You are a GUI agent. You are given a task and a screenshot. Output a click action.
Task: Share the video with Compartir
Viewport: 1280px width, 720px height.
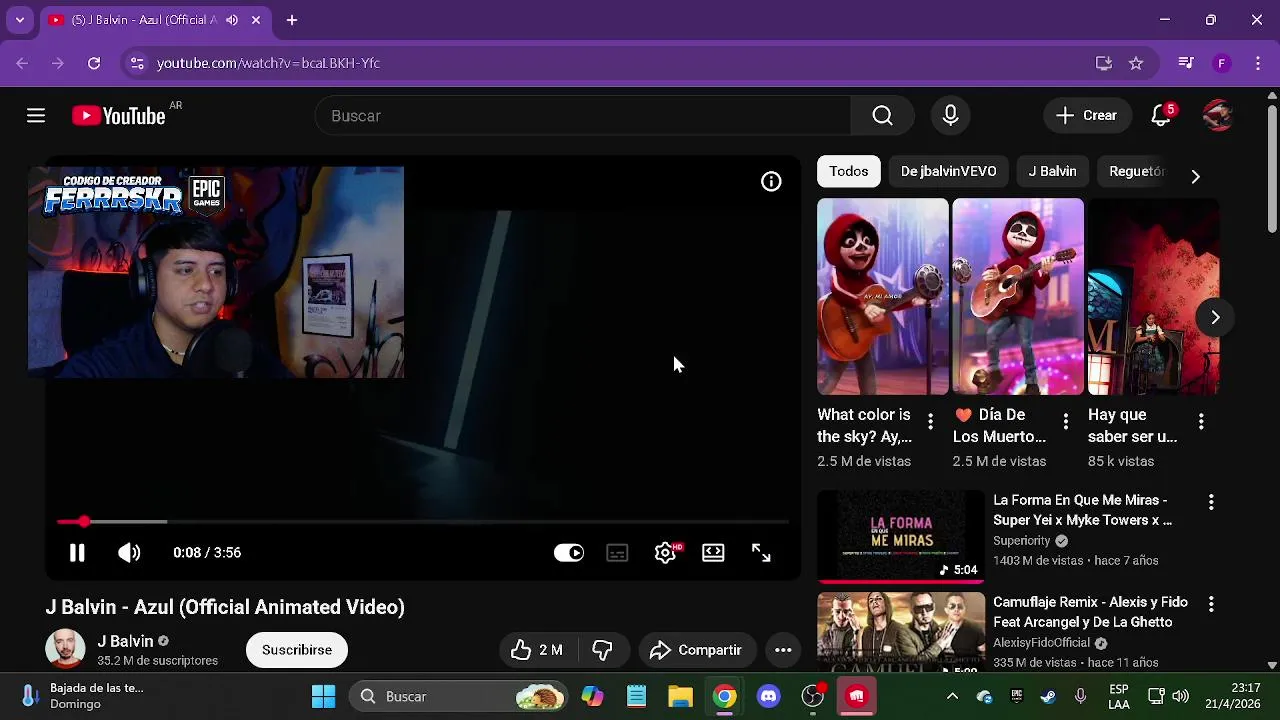tap(696, 650)
